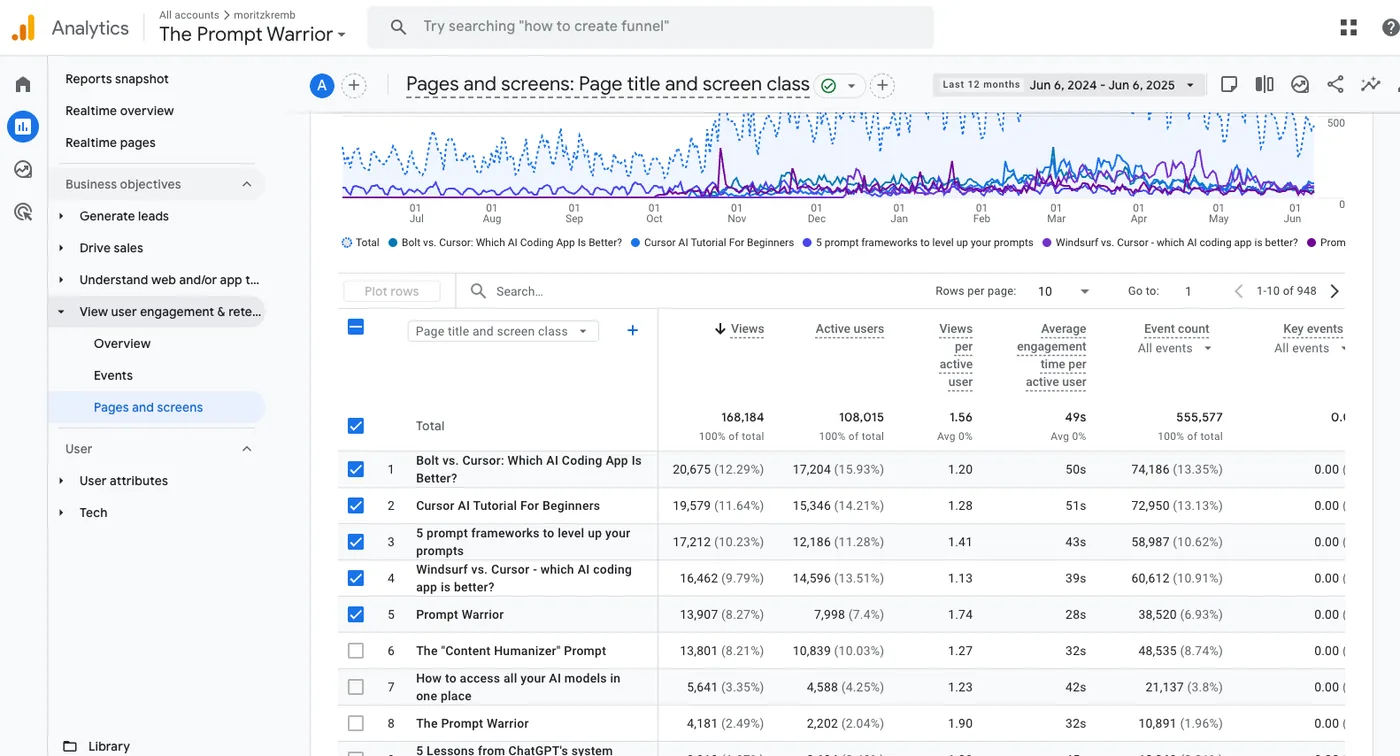The image size is (1400, 756).
Task: Toggle Bolt vs. Cursor legend entry
Action: click(x=505, y=243)
